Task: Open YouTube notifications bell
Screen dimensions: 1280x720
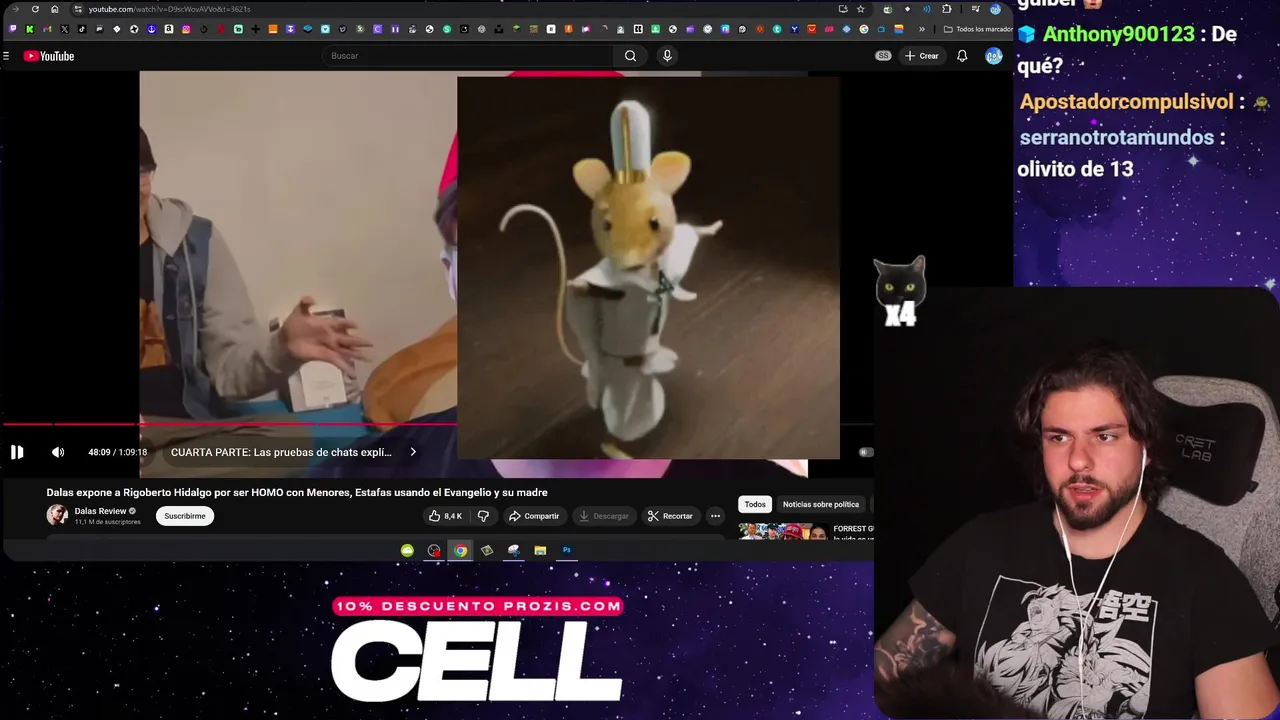Action: point(962,56)
